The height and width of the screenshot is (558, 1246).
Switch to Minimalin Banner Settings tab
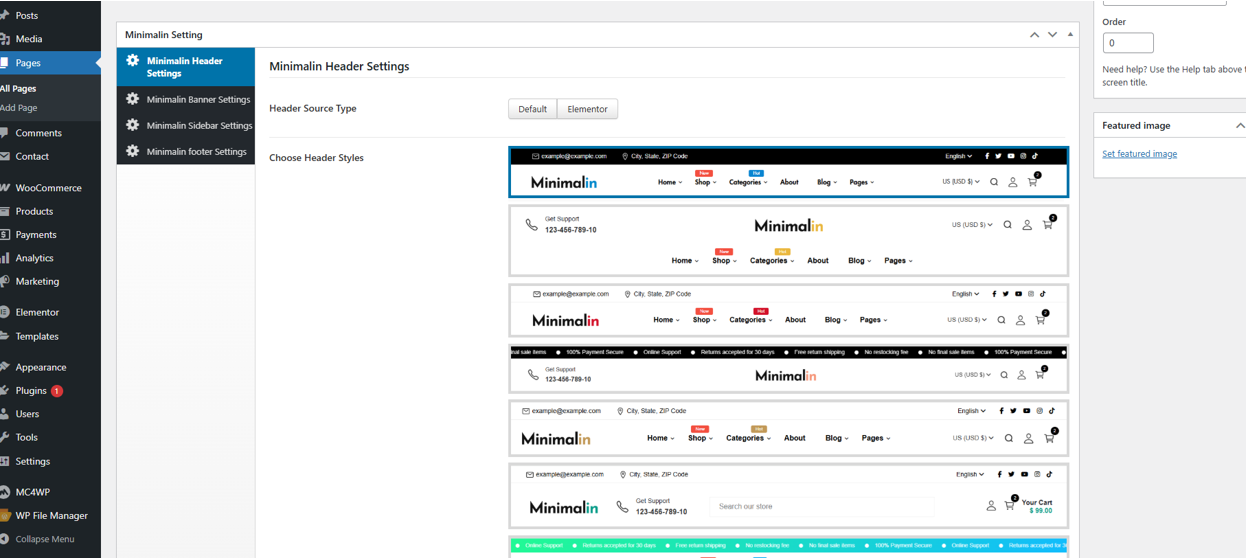(186, 100)
